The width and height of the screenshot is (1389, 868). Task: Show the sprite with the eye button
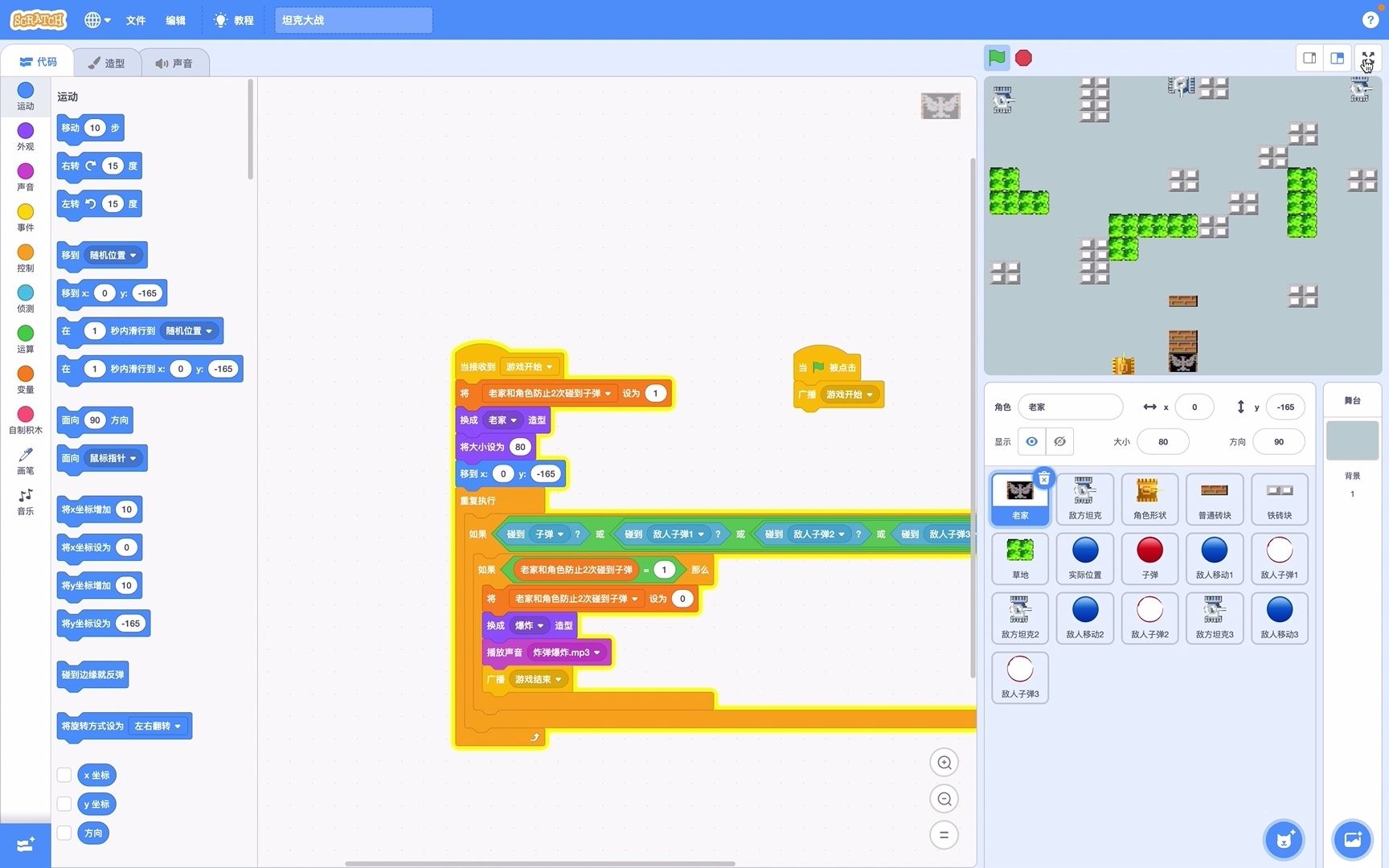pyautogui.click(x=1032, y=441)
